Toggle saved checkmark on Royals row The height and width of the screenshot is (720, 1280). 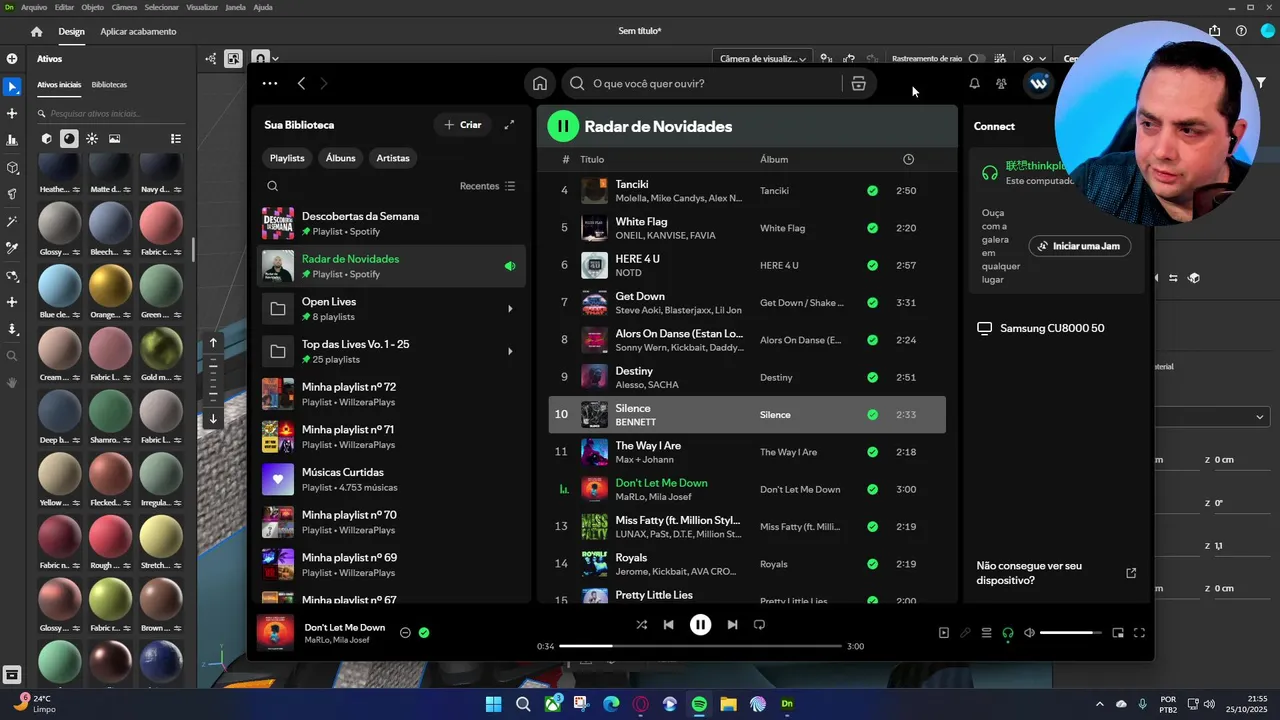(x=872, y=564)
